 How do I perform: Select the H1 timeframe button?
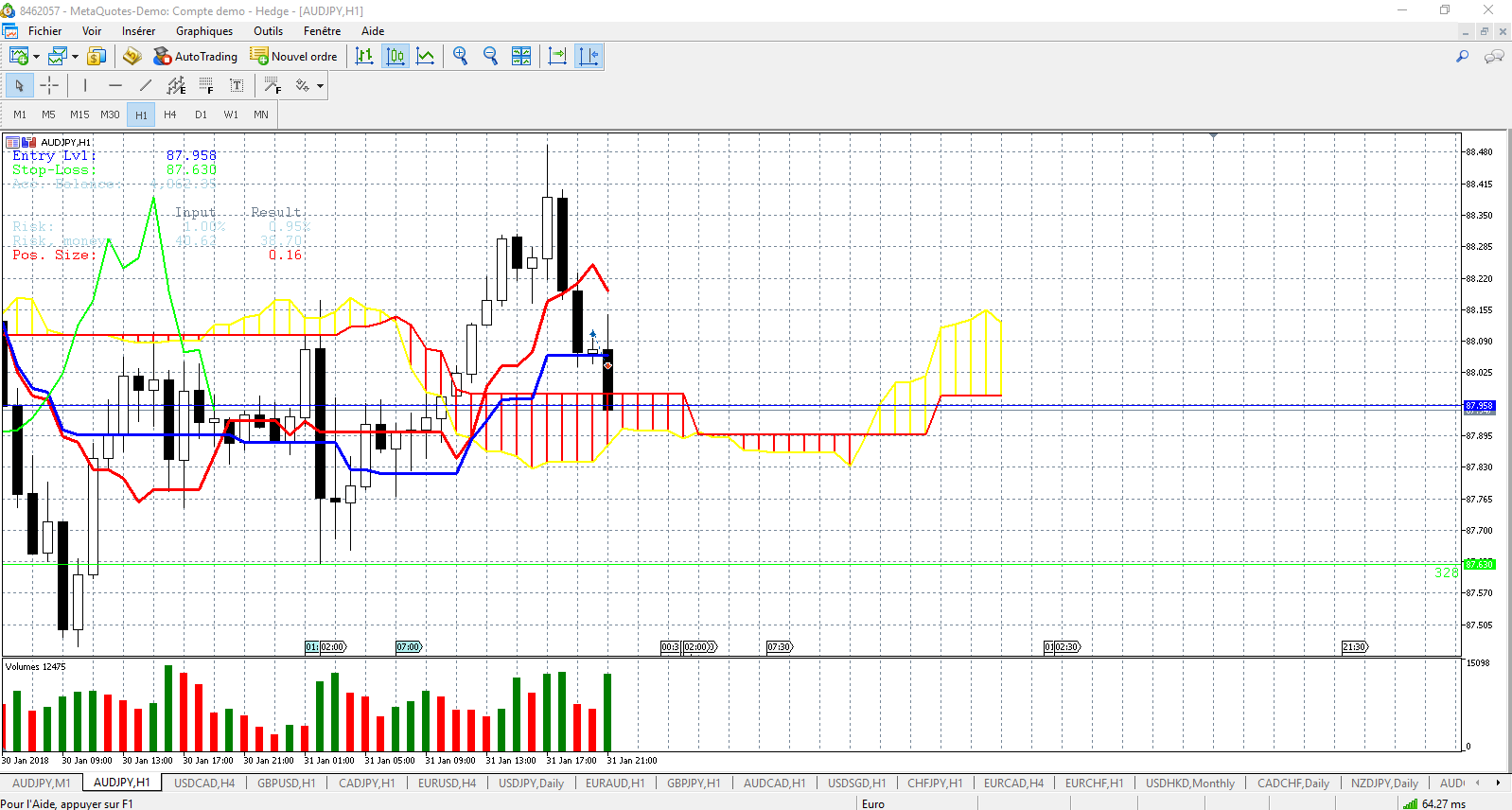(141, 114)
